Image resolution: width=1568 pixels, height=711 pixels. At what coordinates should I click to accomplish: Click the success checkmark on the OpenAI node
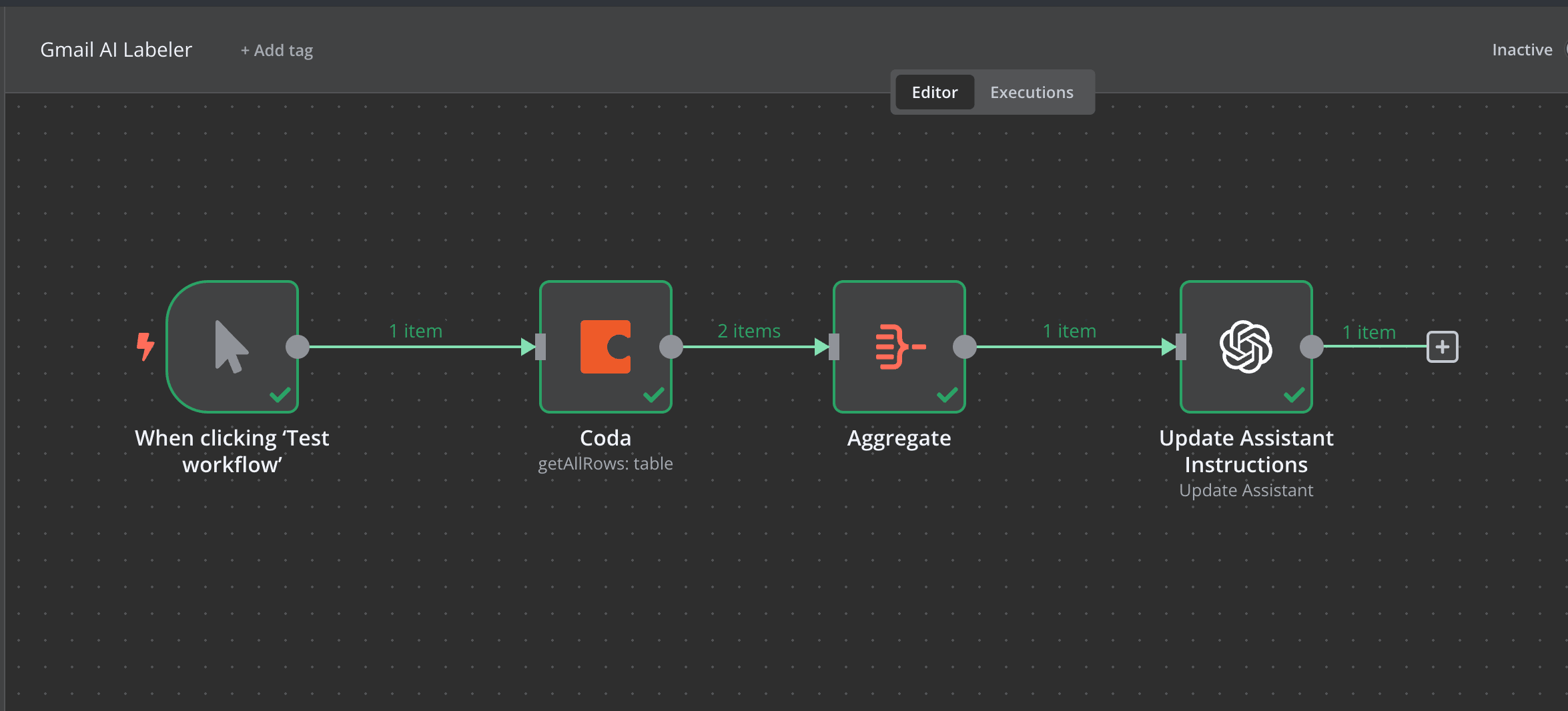(x=1294, y=395)
